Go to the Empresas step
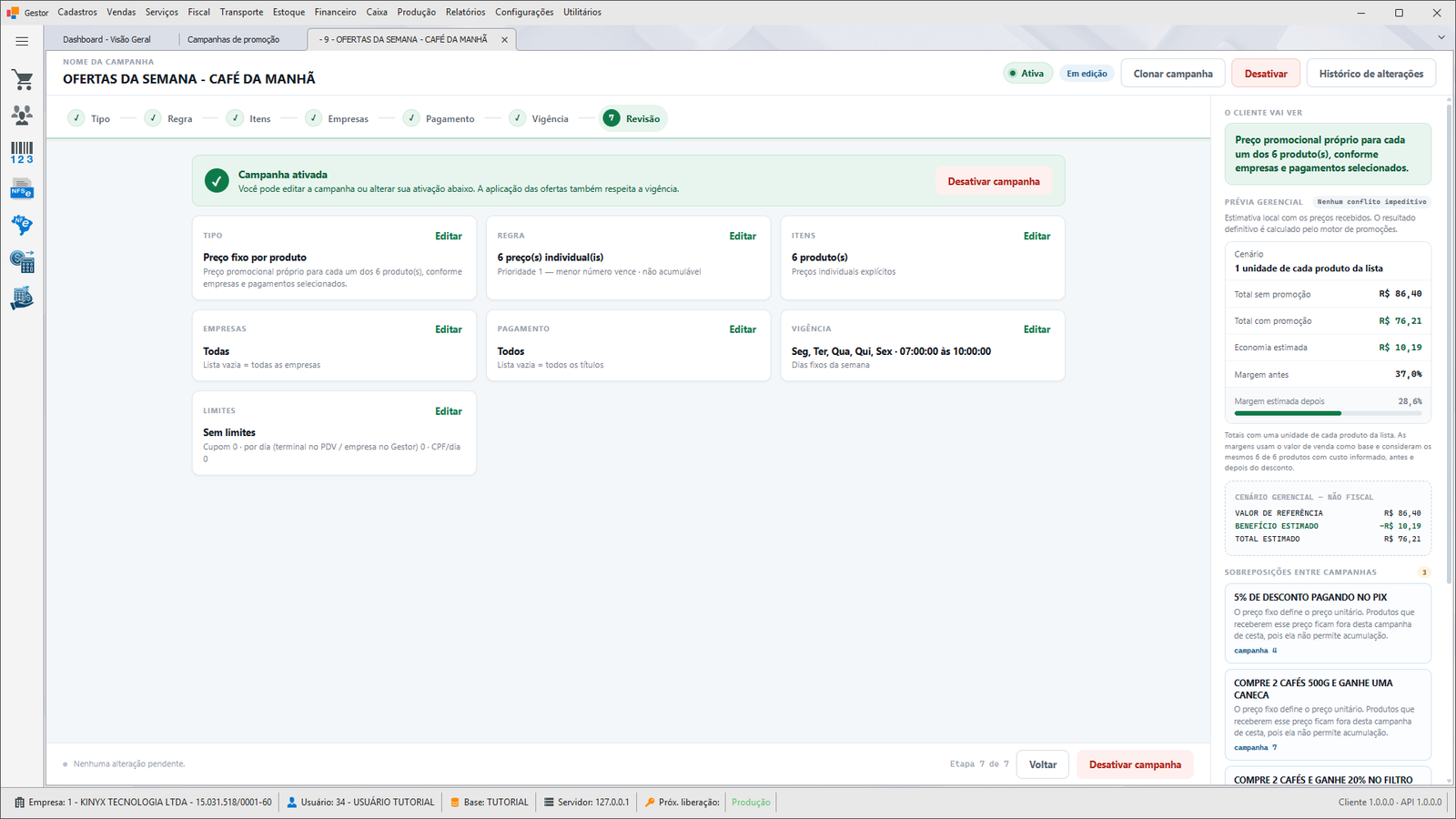This screenshot has height=819, width=1456. [338, 118]
